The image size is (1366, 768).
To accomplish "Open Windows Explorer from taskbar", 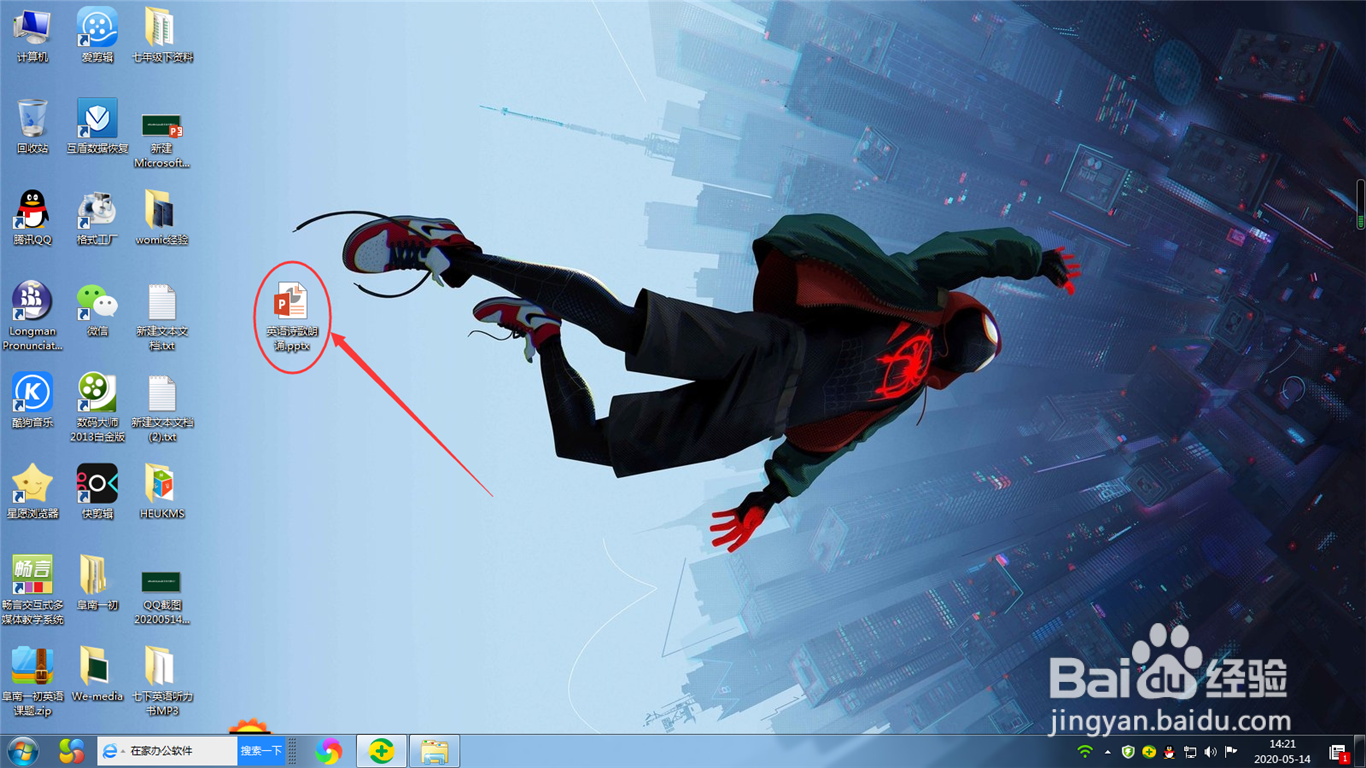I will tap(434, 751).
